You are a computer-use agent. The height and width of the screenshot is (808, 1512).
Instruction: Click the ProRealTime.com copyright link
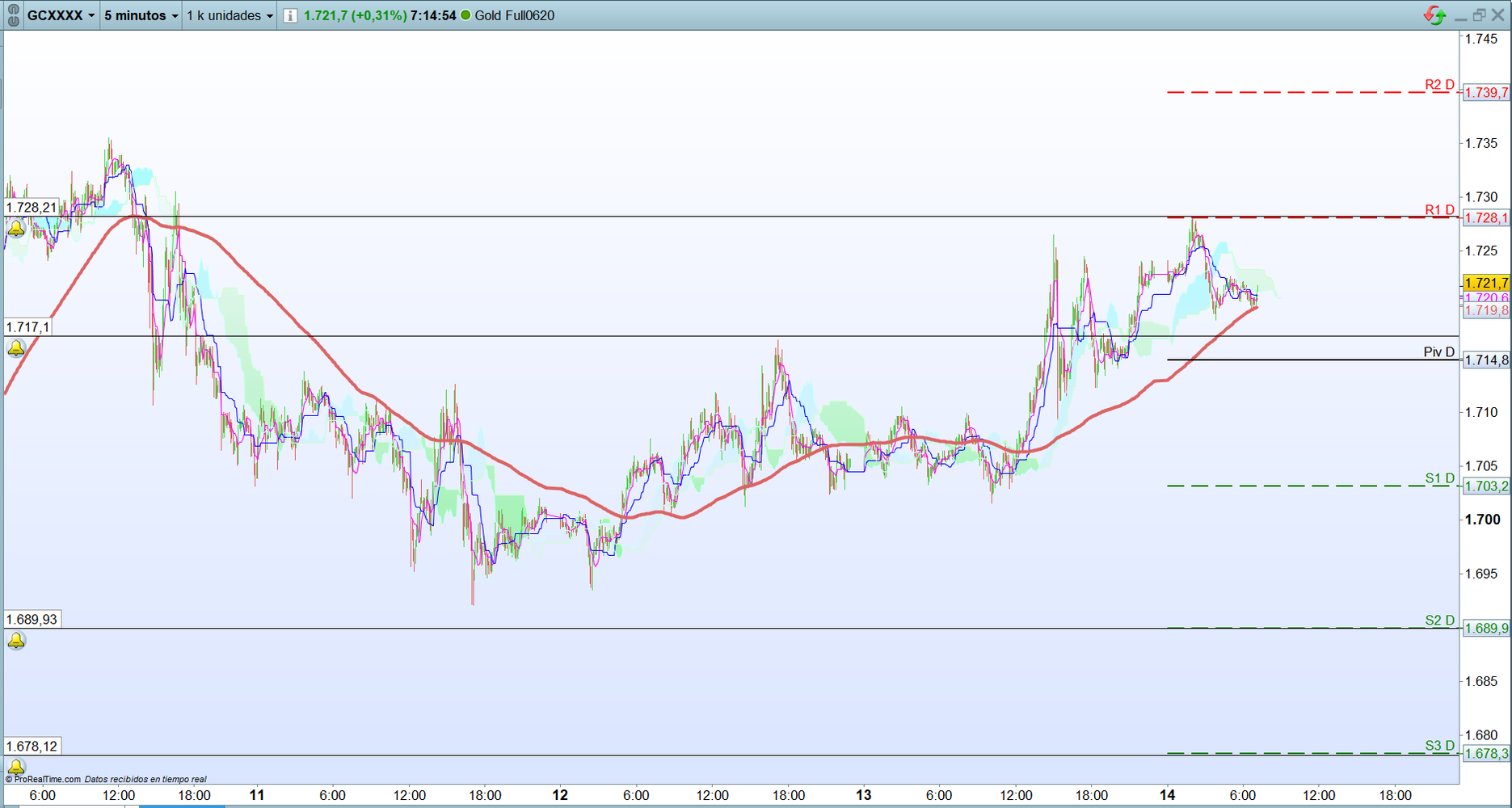pyautogui.click(x=43, y=780)
